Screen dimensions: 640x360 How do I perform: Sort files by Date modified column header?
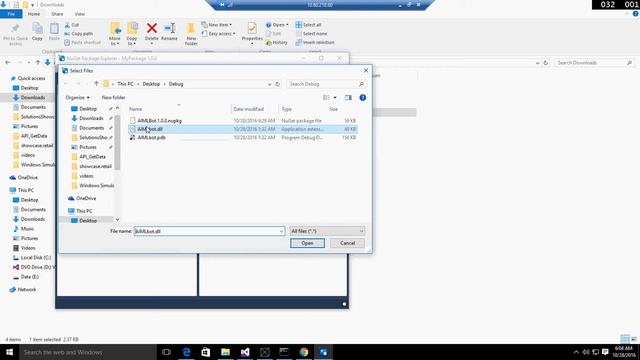tap(249, 109)
